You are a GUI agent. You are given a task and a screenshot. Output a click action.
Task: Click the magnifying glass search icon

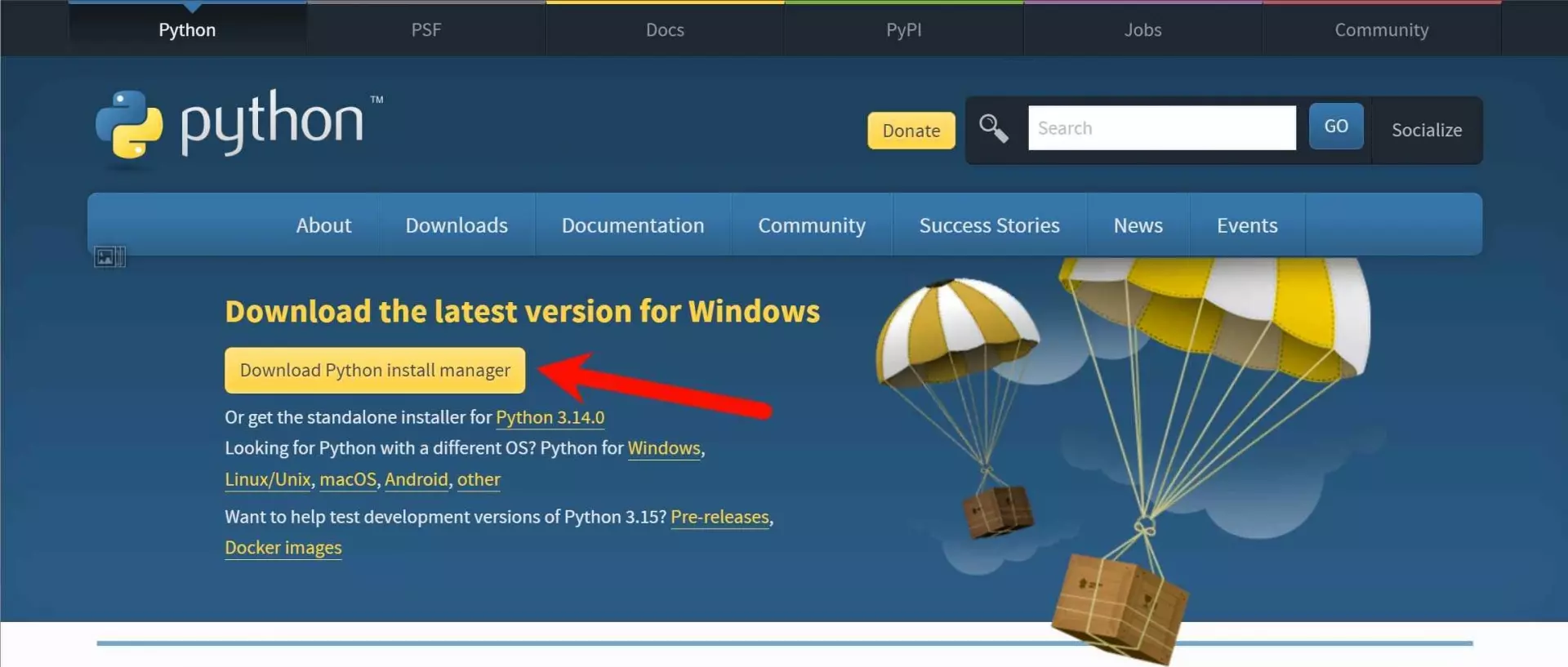[993, 128]
